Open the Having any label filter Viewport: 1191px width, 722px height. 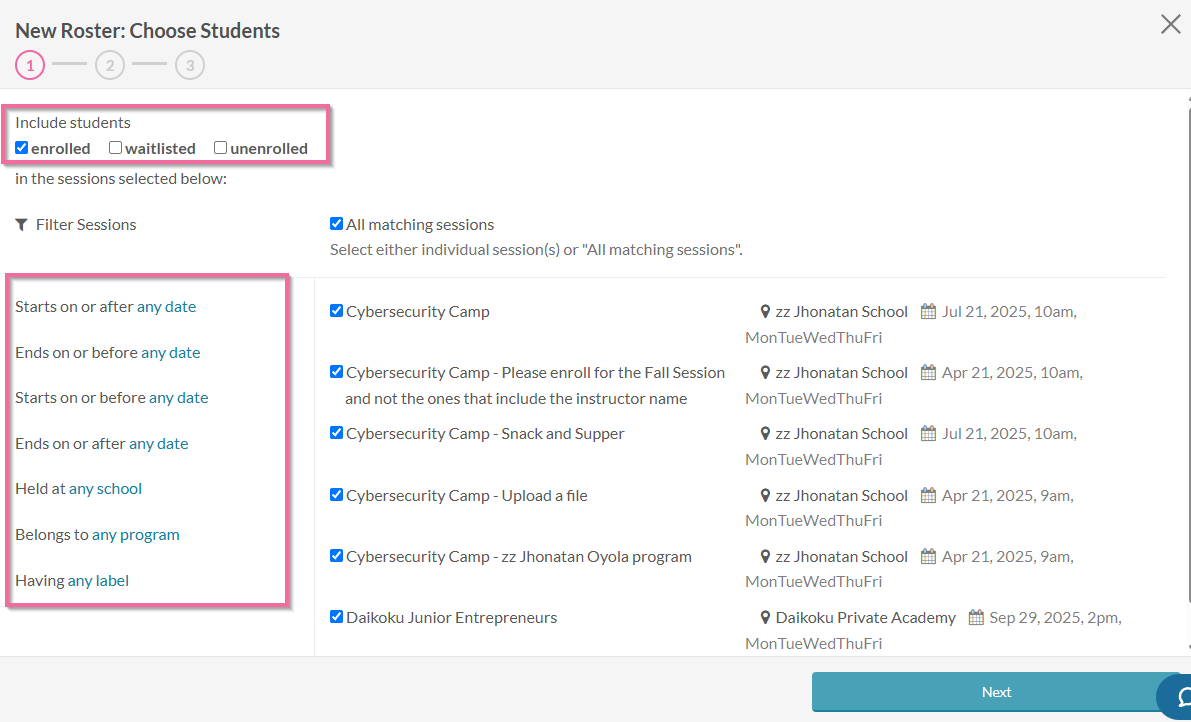pos(96,580)
